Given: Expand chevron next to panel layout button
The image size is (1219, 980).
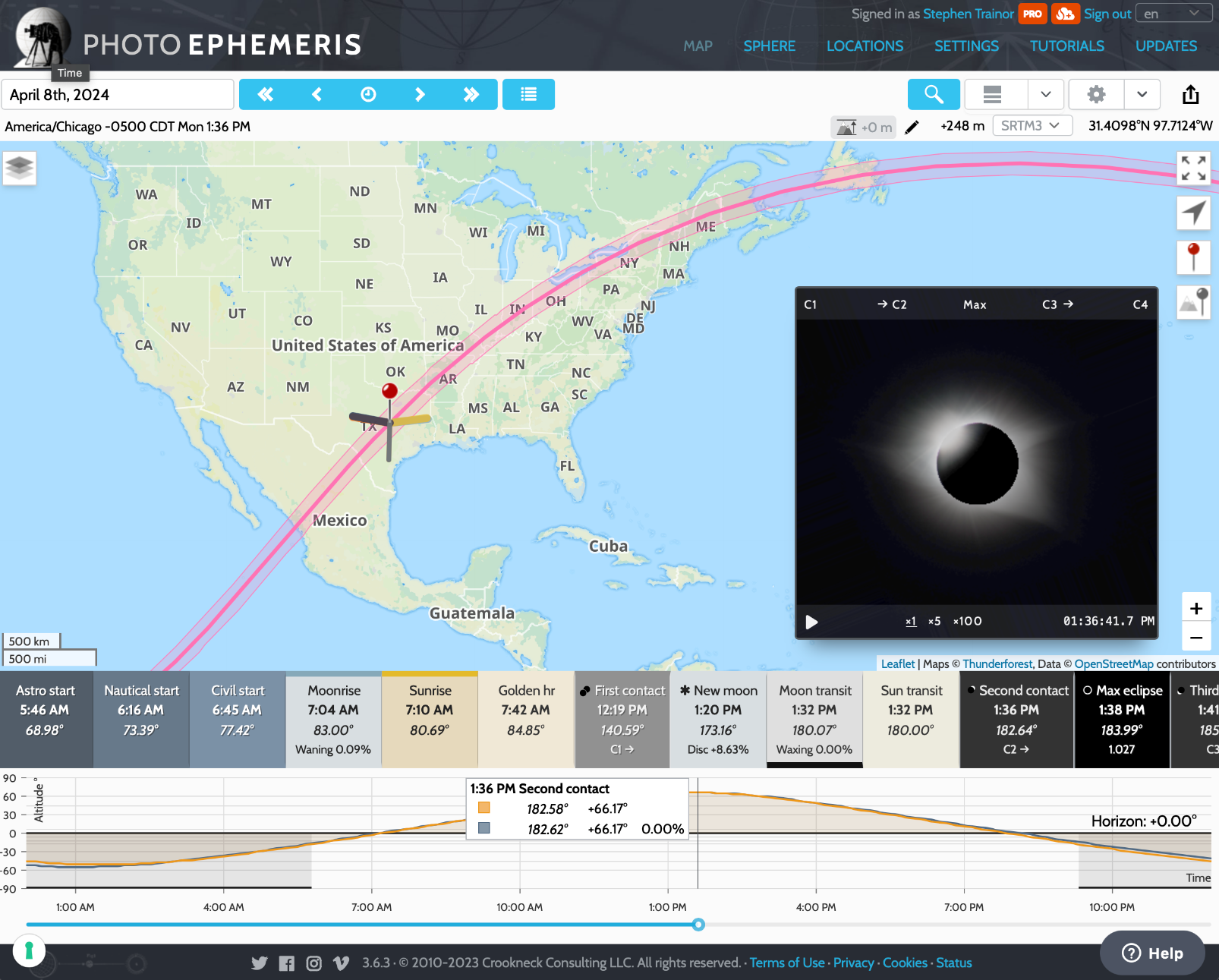Looking at the screenshot, I should pyautogui.click(x=1046, y=94).
